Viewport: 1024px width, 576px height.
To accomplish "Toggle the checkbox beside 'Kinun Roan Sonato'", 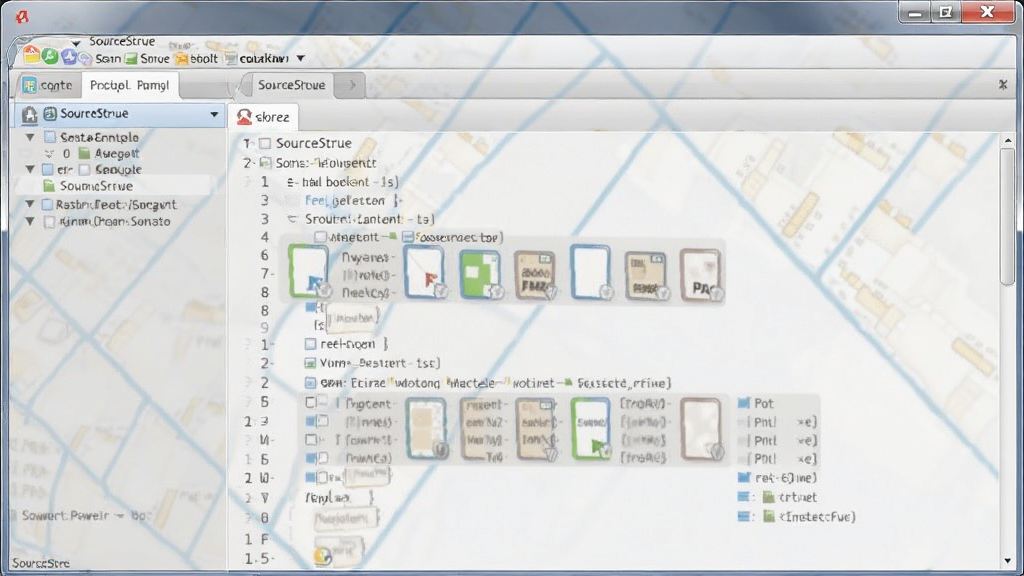I will tap(49, 222).
